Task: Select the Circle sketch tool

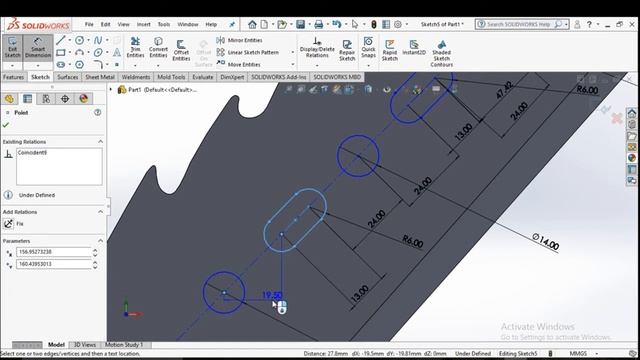Action: (80, 40)
